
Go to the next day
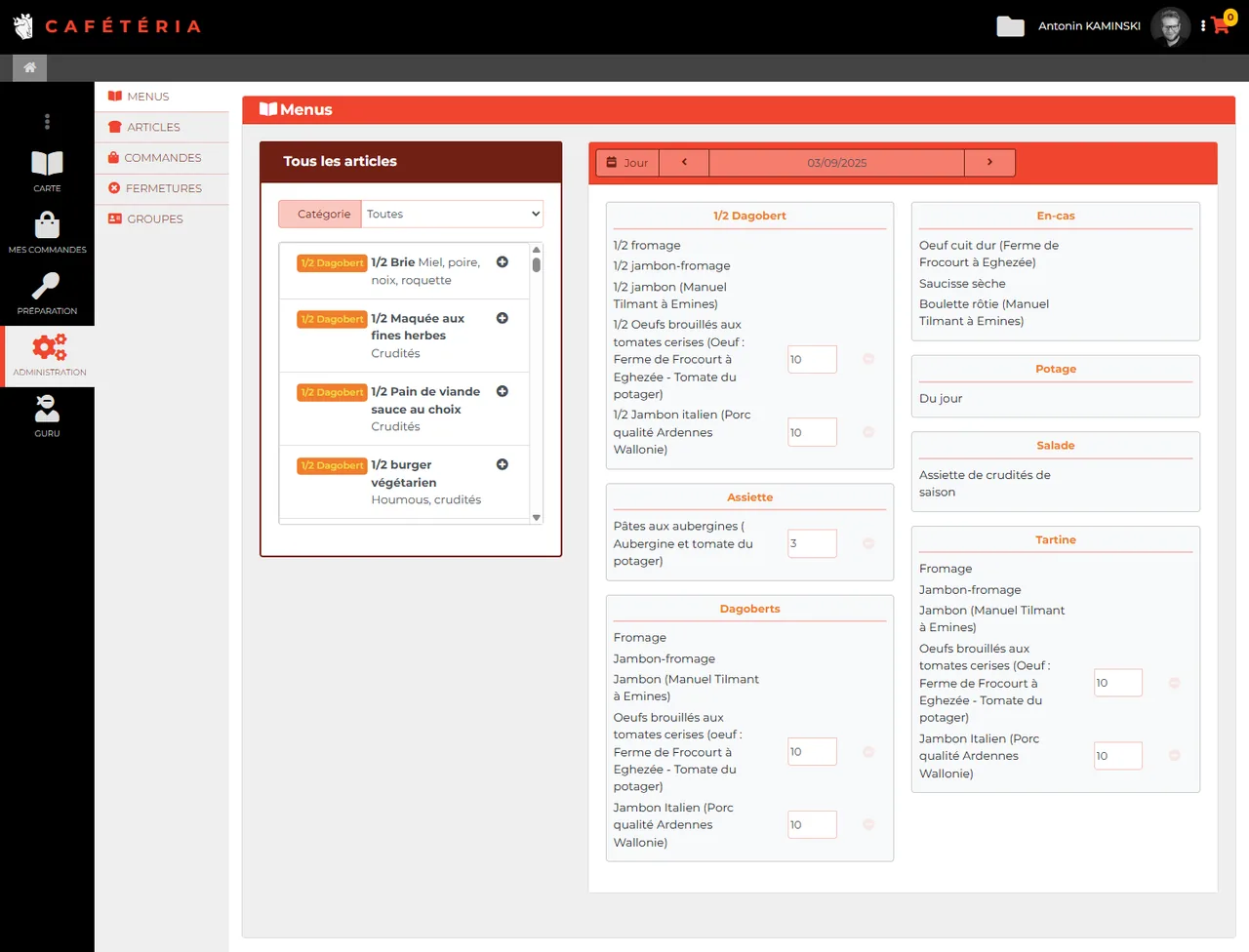pyautogui.click(x=989, y=163)
